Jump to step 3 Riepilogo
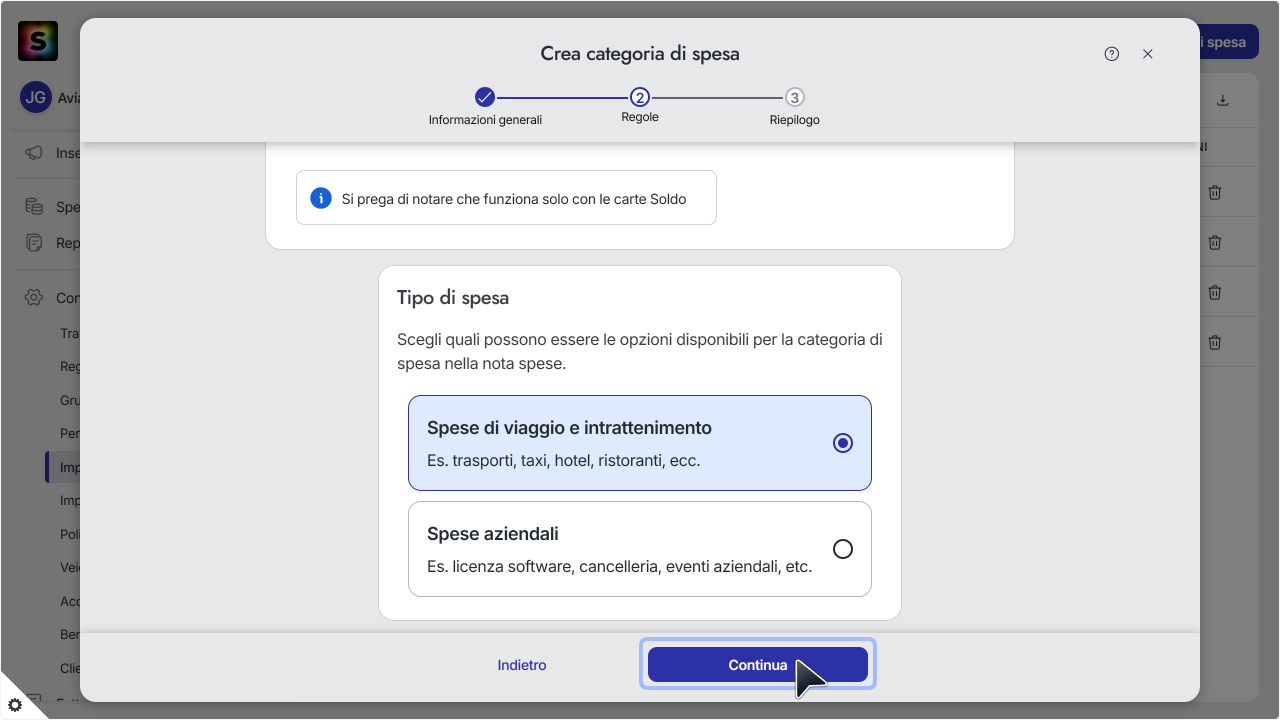The height and width of the screenshot is (720, 1280). [x=794, y=97]
